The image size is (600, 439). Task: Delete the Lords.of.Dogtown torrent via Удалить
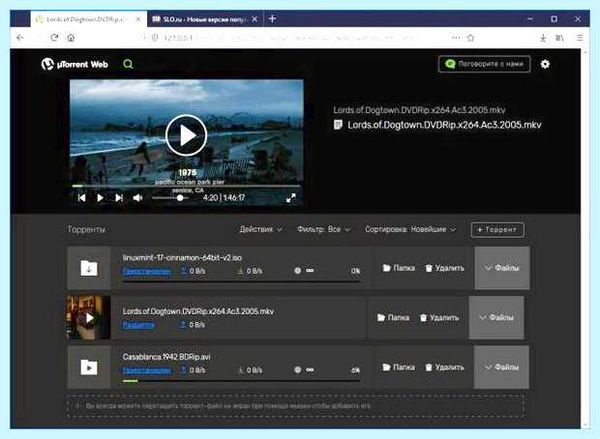pyautogui.click(x=439, y=318)
